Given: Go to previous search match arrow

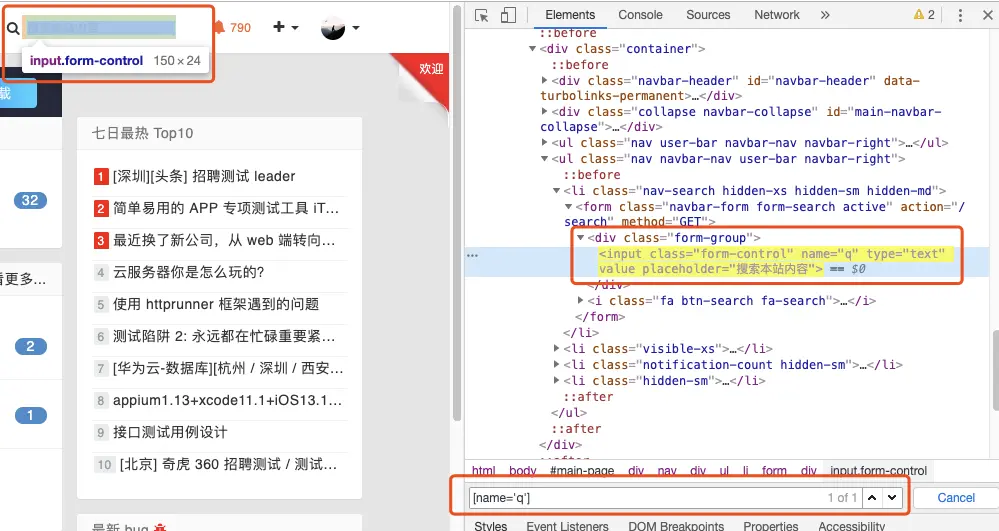Looking at the screenshot, I should tap(872, 498).
